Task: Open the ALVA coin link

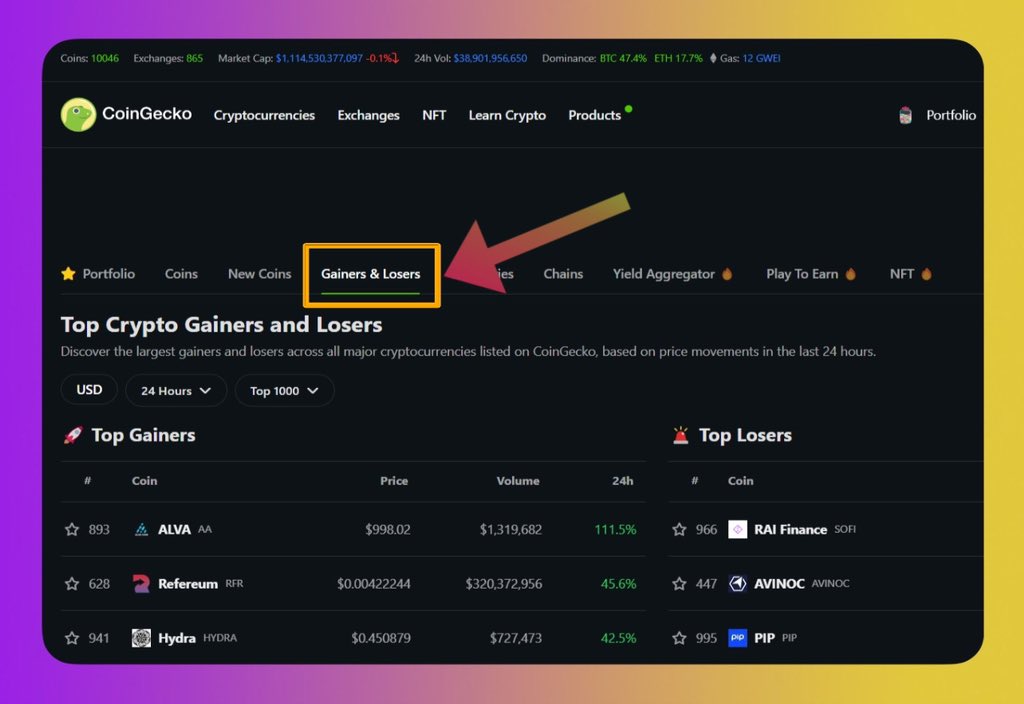Action: (x=174, y=529)
